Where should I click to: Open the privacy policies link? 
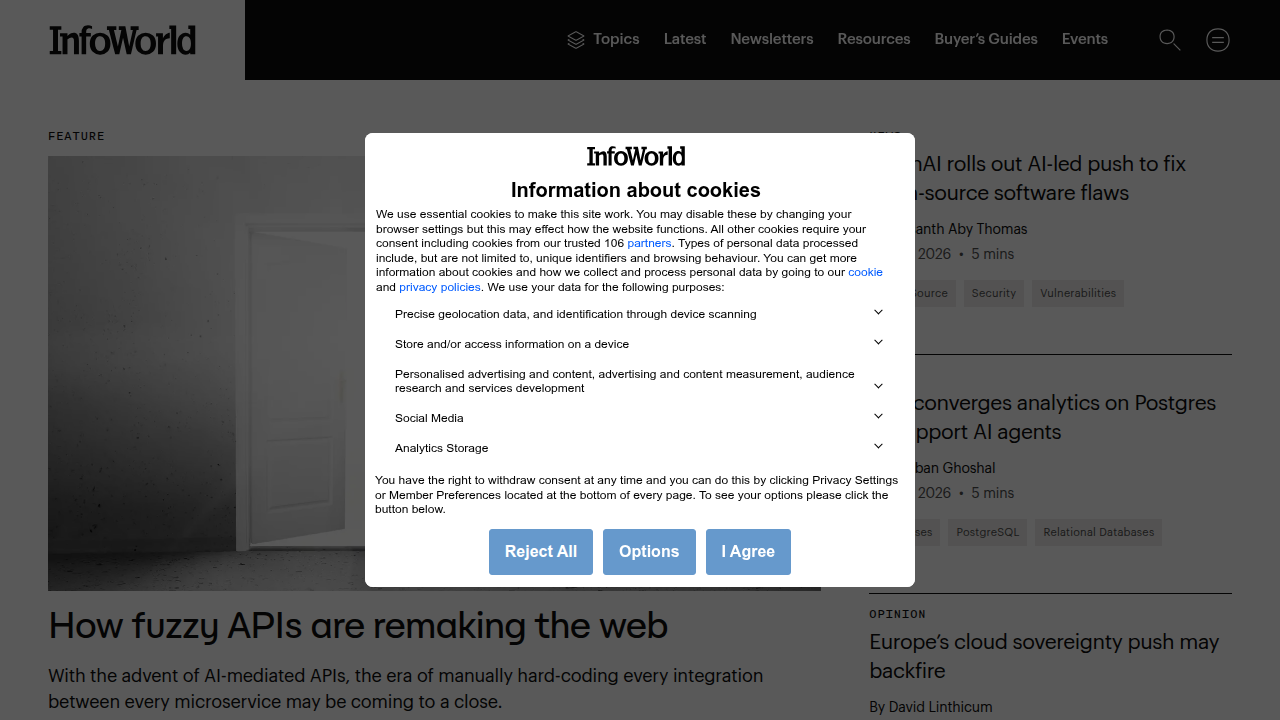pos(440,287)
